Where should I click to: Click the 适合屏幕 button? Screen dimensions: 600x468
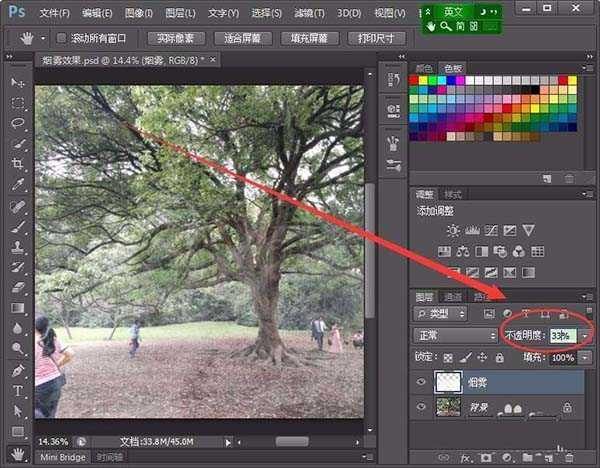pyautogui.click(x=239, y=38)
